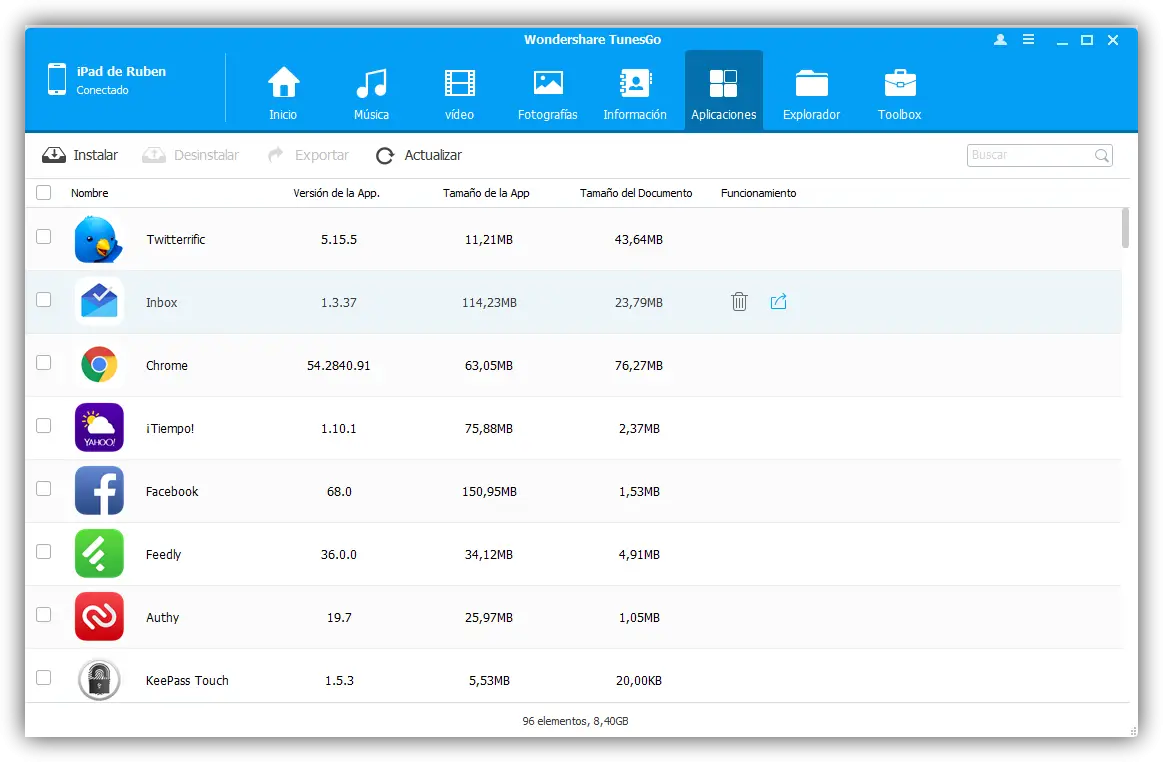Click Chrome version 54.2840.91

338,366
